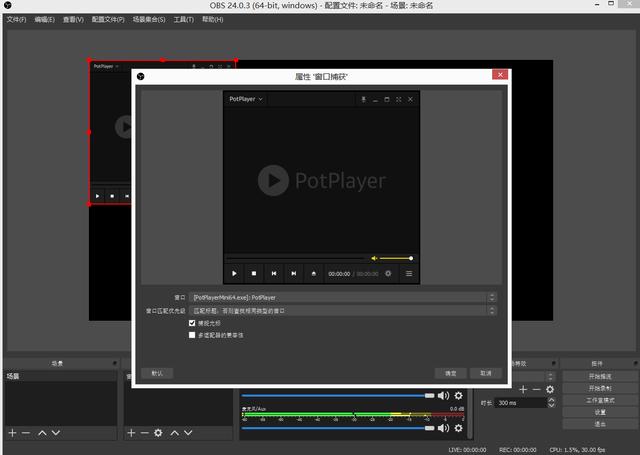Click the play button in PotPlayer preview
This screenshot has height=455, width=640.
235,273
